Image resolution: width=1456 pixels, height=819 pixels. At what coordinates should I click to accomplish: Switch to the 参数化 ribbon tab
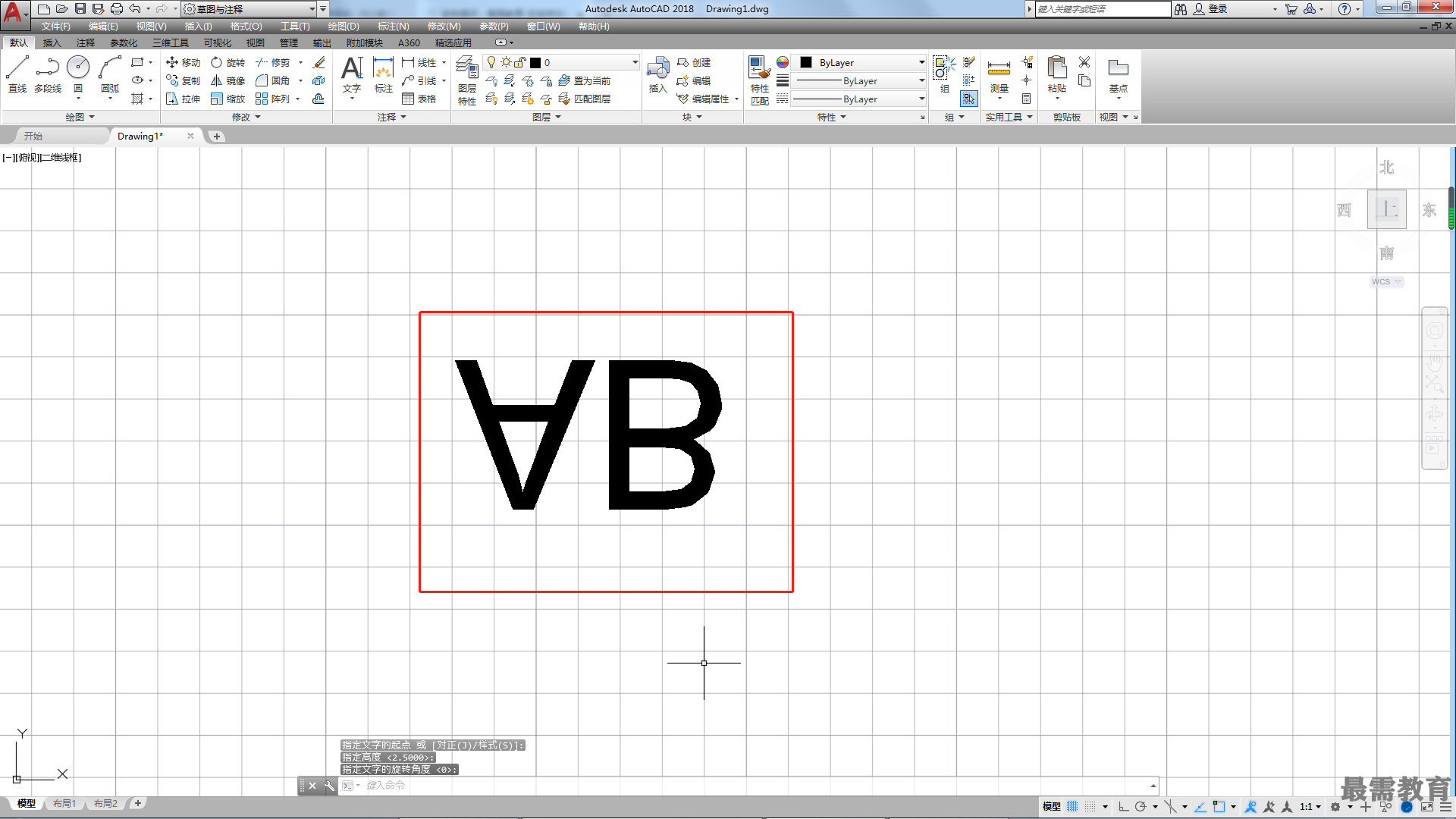pyautogui.click(x=124, y=42)
